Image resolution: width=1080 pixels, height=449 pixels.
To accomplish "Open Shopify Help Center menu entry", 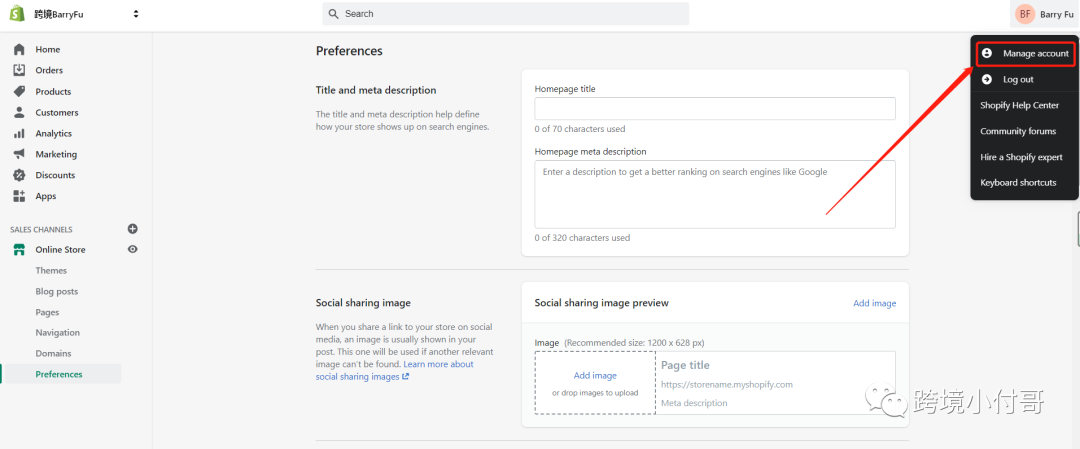I will pyautogui.click(x=1019, y=105).
